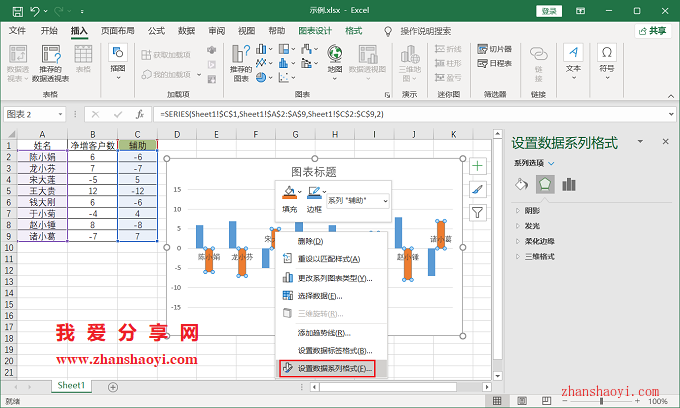Open the Name Box dropdown
The height and width of the screenshot is (408, 680).
click(60, 114)
